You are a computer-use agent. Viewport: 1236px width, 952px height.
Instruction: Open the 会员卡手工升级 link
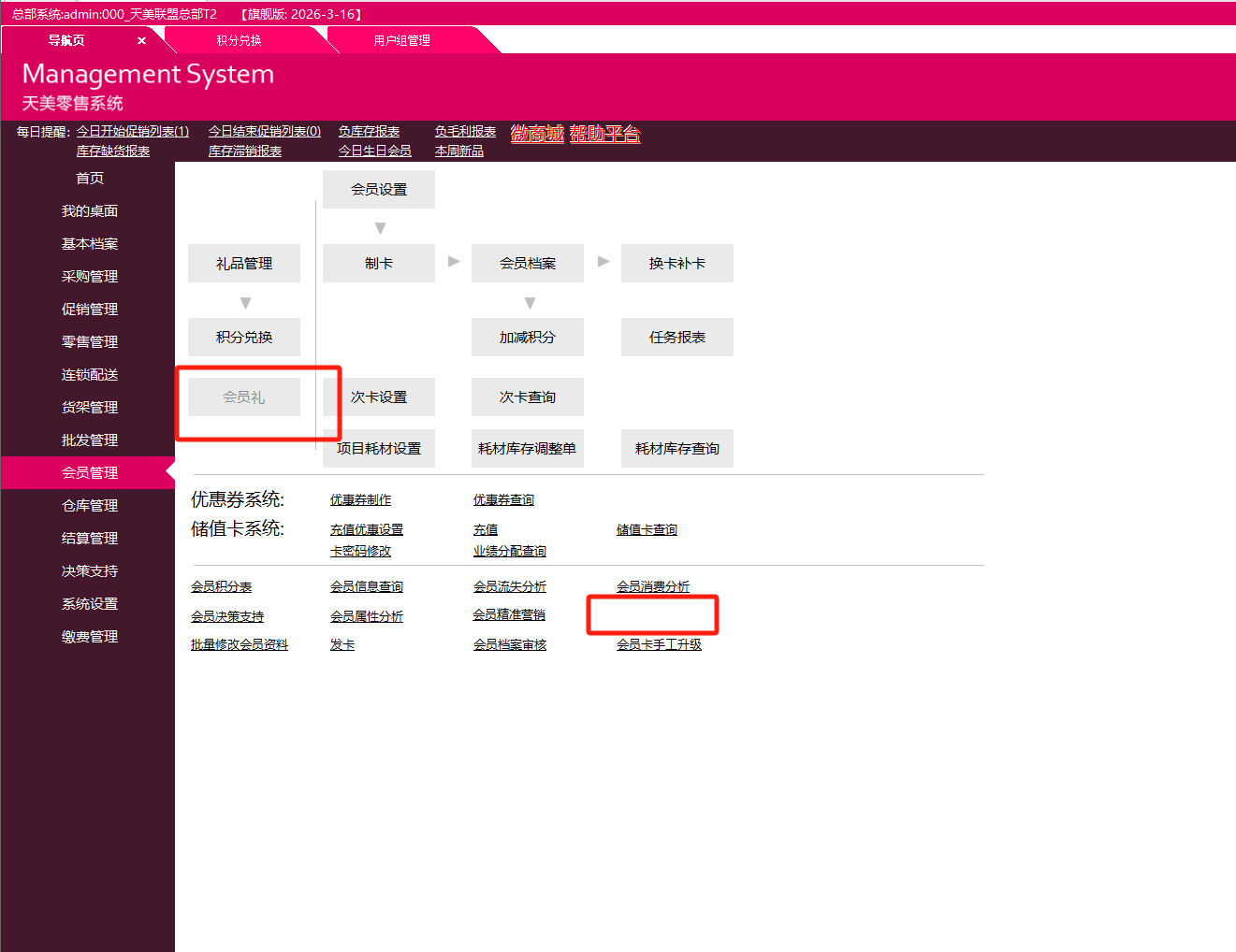point(659,644)
